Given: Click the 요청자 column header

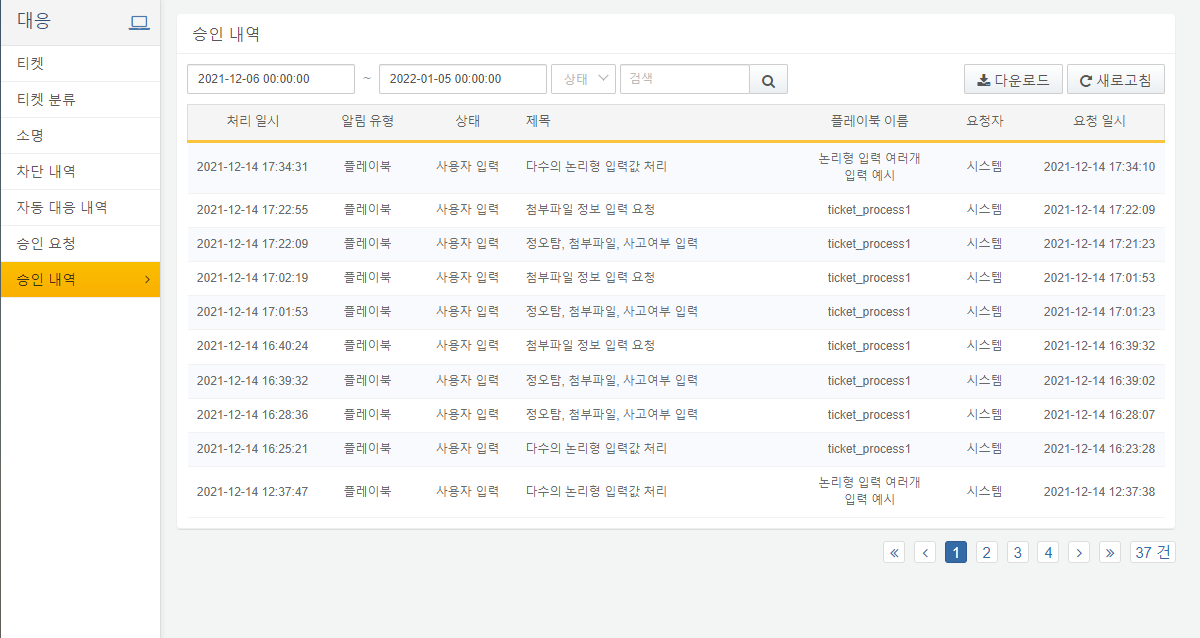Looking at the screenshot, I should pos(984,121).
